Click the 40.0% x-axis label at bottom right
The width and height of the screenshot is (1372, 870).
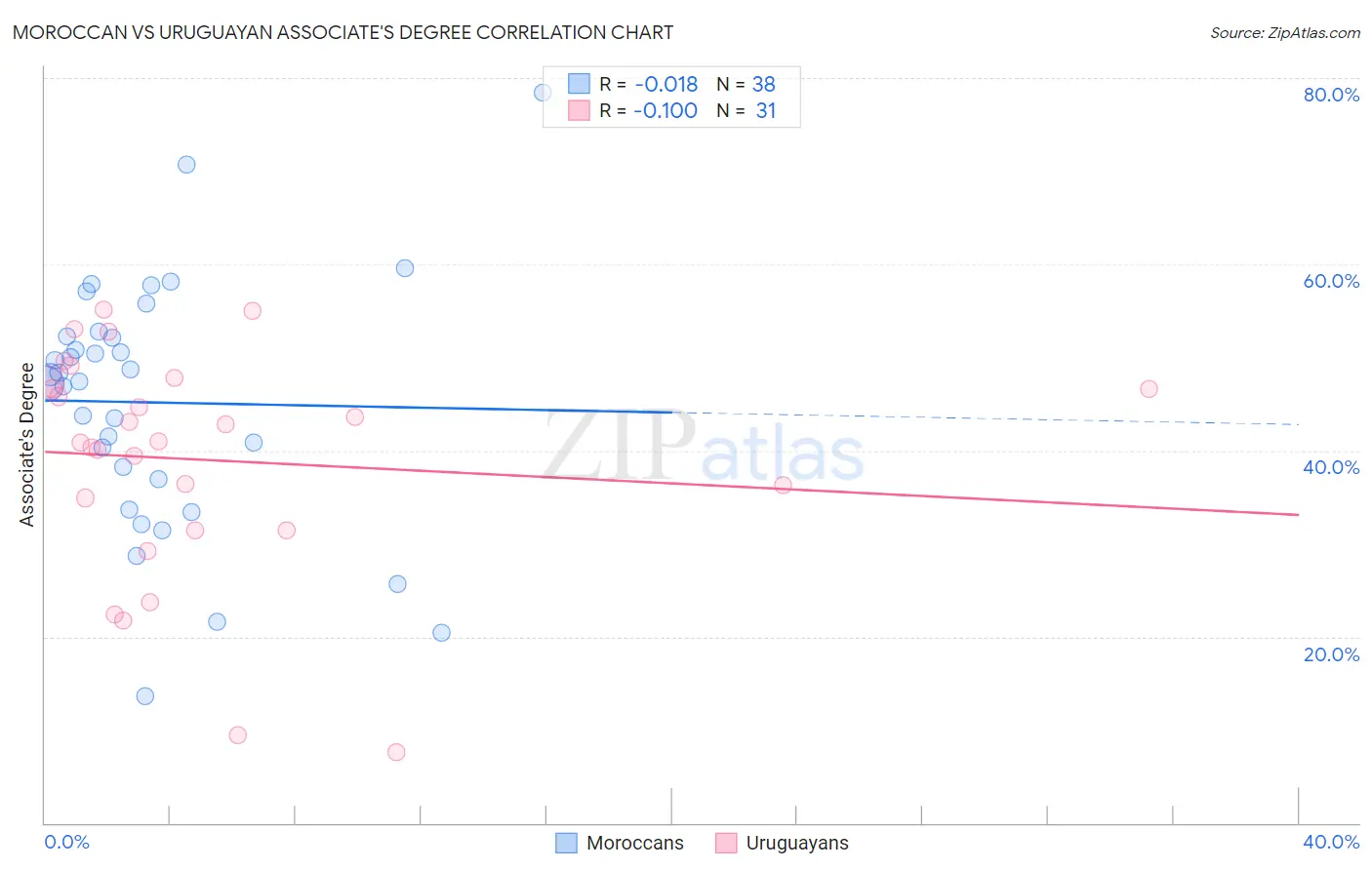pos(1331,842)
